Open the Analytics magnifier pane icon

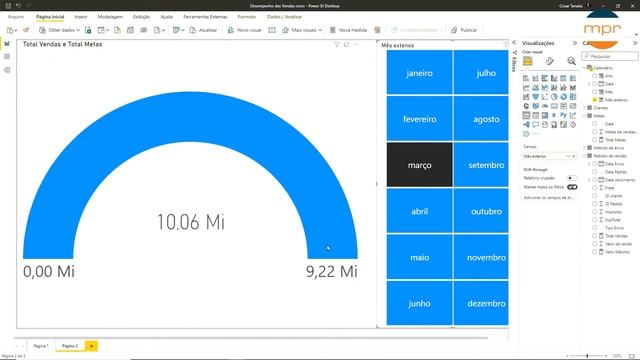pos(571,61)
